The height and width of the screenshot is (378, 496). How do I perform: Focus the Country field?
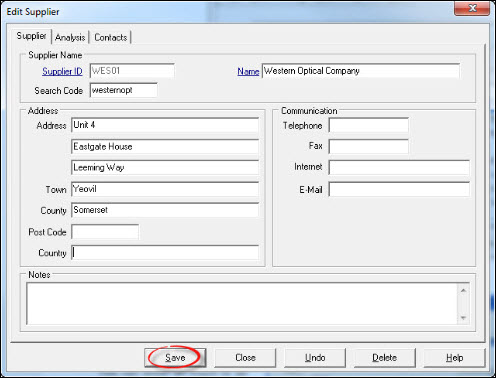tap(165, 253)
